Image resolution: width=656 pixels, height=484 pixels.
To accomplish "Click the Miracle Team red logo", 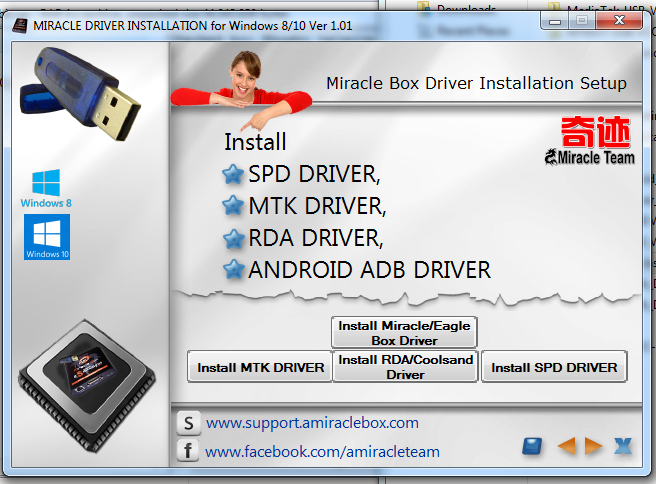I will pyautogui.click(x=590, y=141).
